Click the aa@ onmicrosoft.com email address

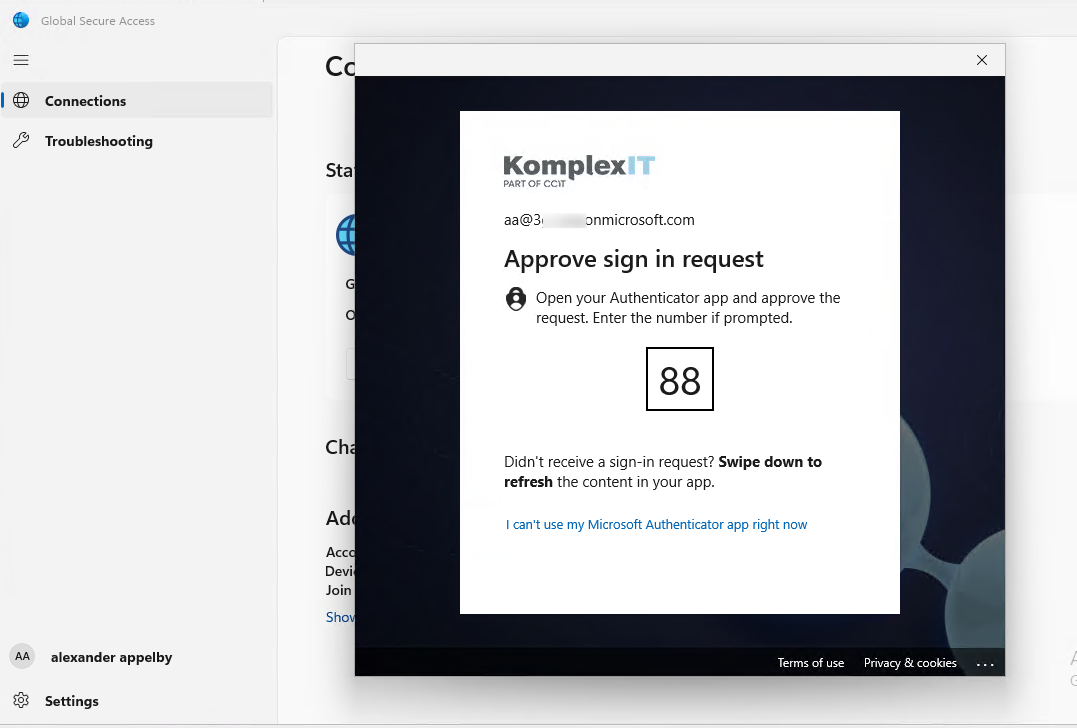click(x=599, y=220)
